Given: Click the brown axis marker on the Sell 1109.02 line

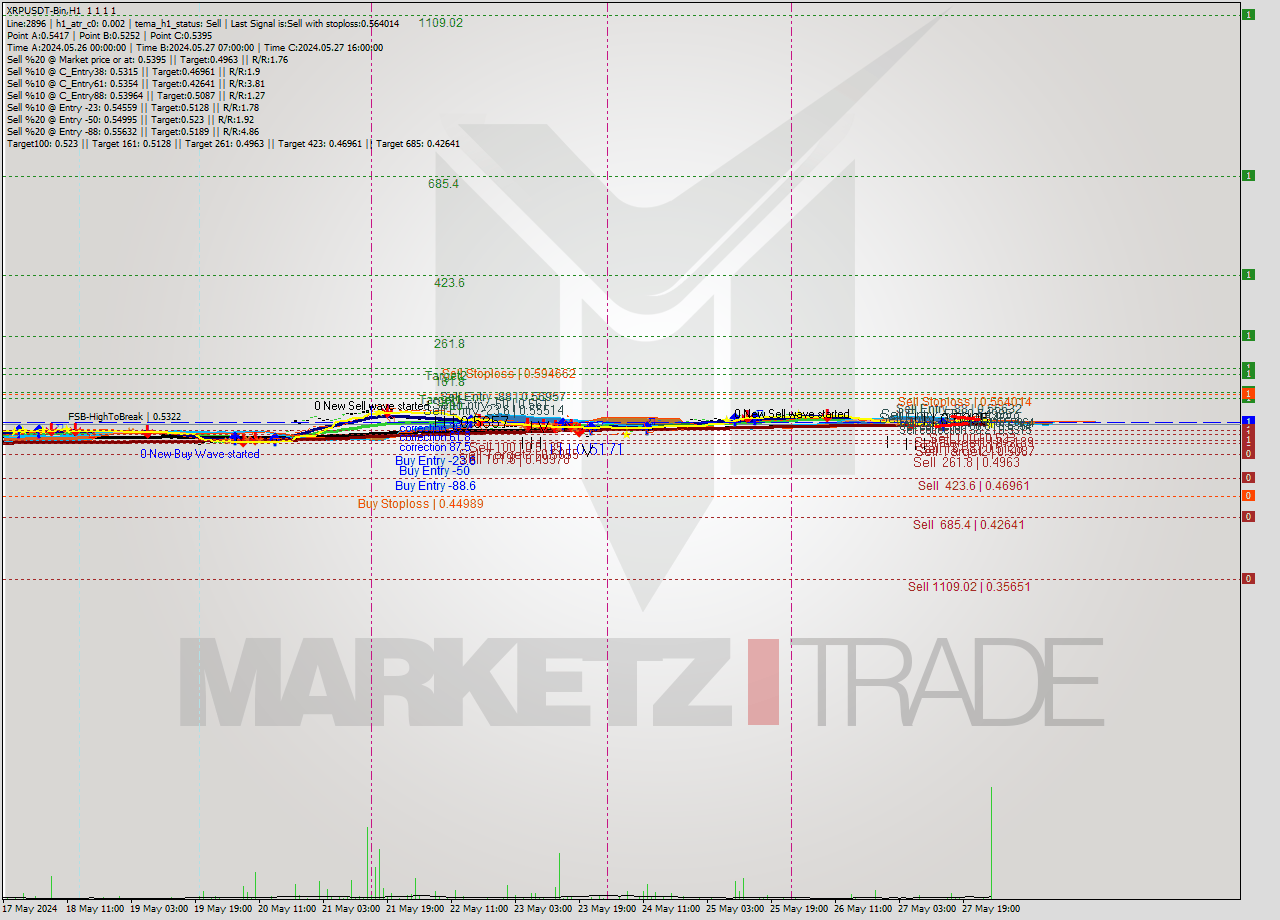Looking at the screenshot, I should [x=1248, y=579].
